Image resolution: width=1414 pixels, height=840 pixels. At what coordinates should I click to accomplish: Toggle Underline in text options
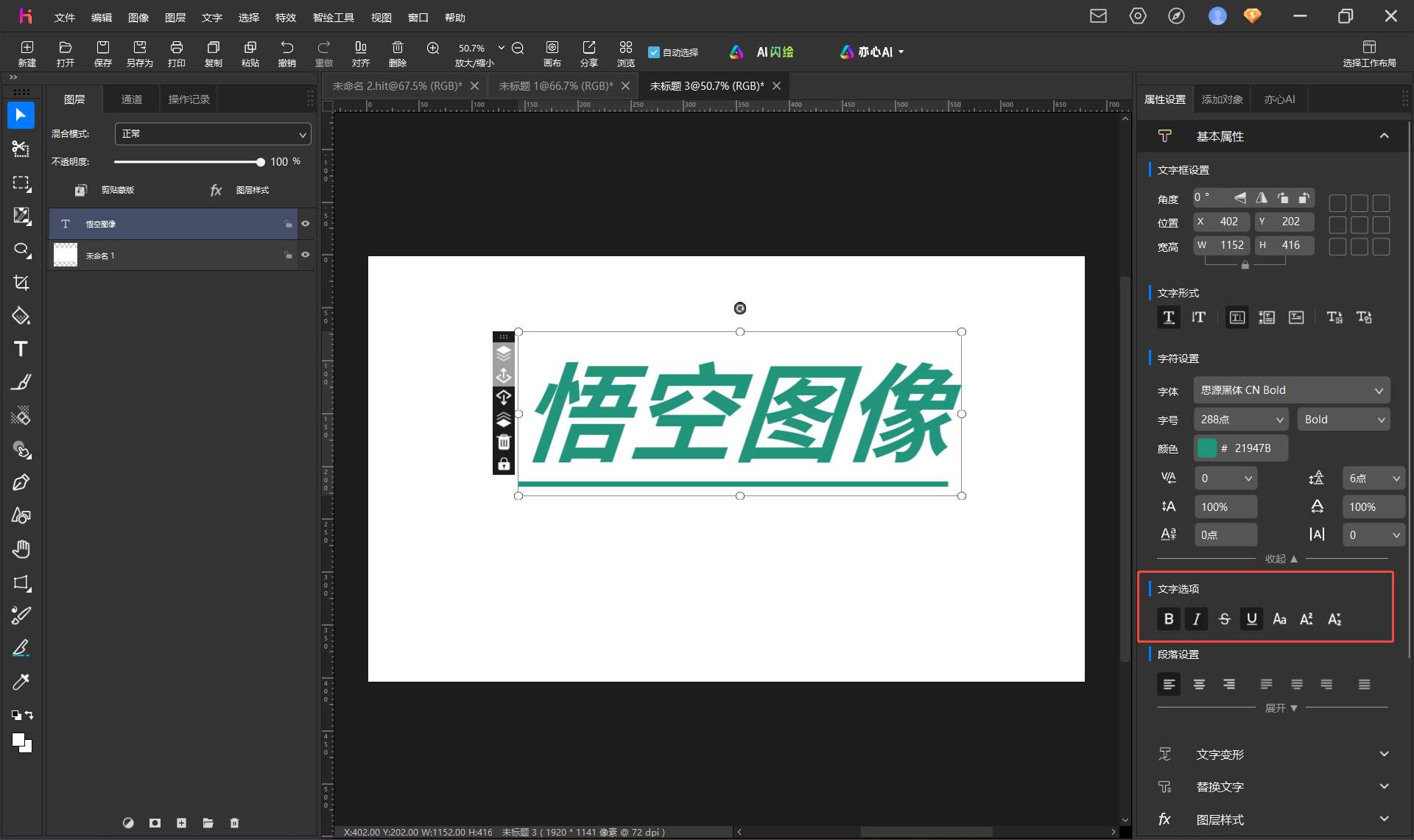point(1251,619)
